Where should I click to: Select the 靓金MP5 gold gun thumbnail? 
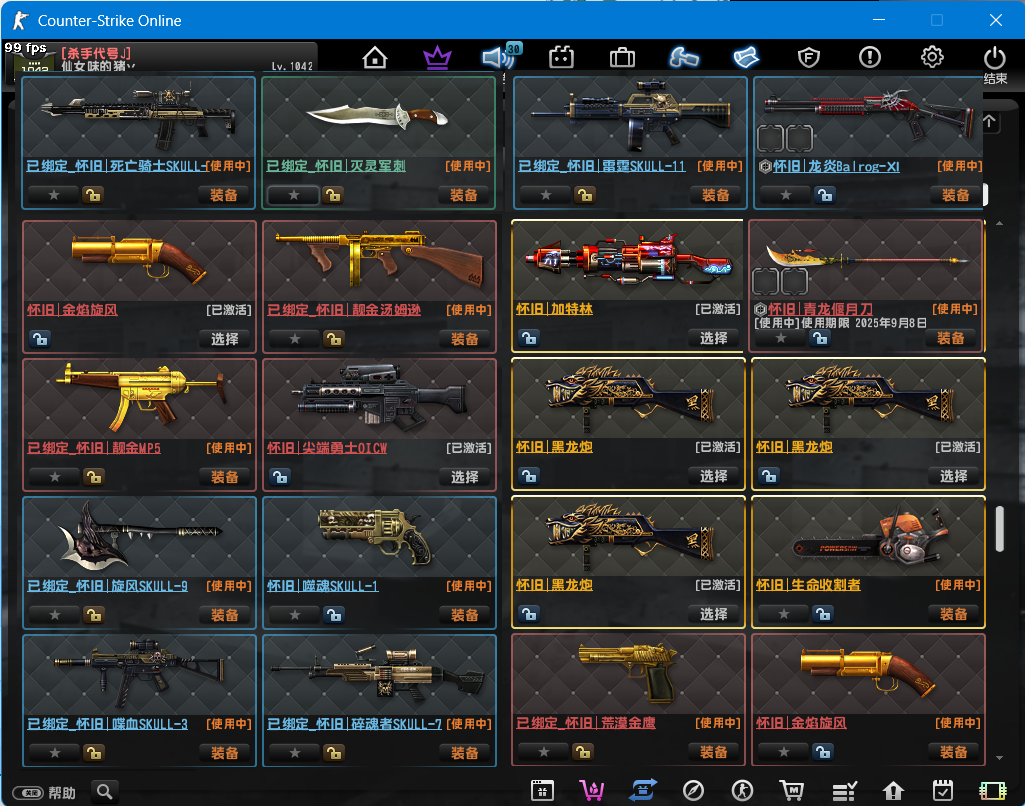(x=139, y=399)
